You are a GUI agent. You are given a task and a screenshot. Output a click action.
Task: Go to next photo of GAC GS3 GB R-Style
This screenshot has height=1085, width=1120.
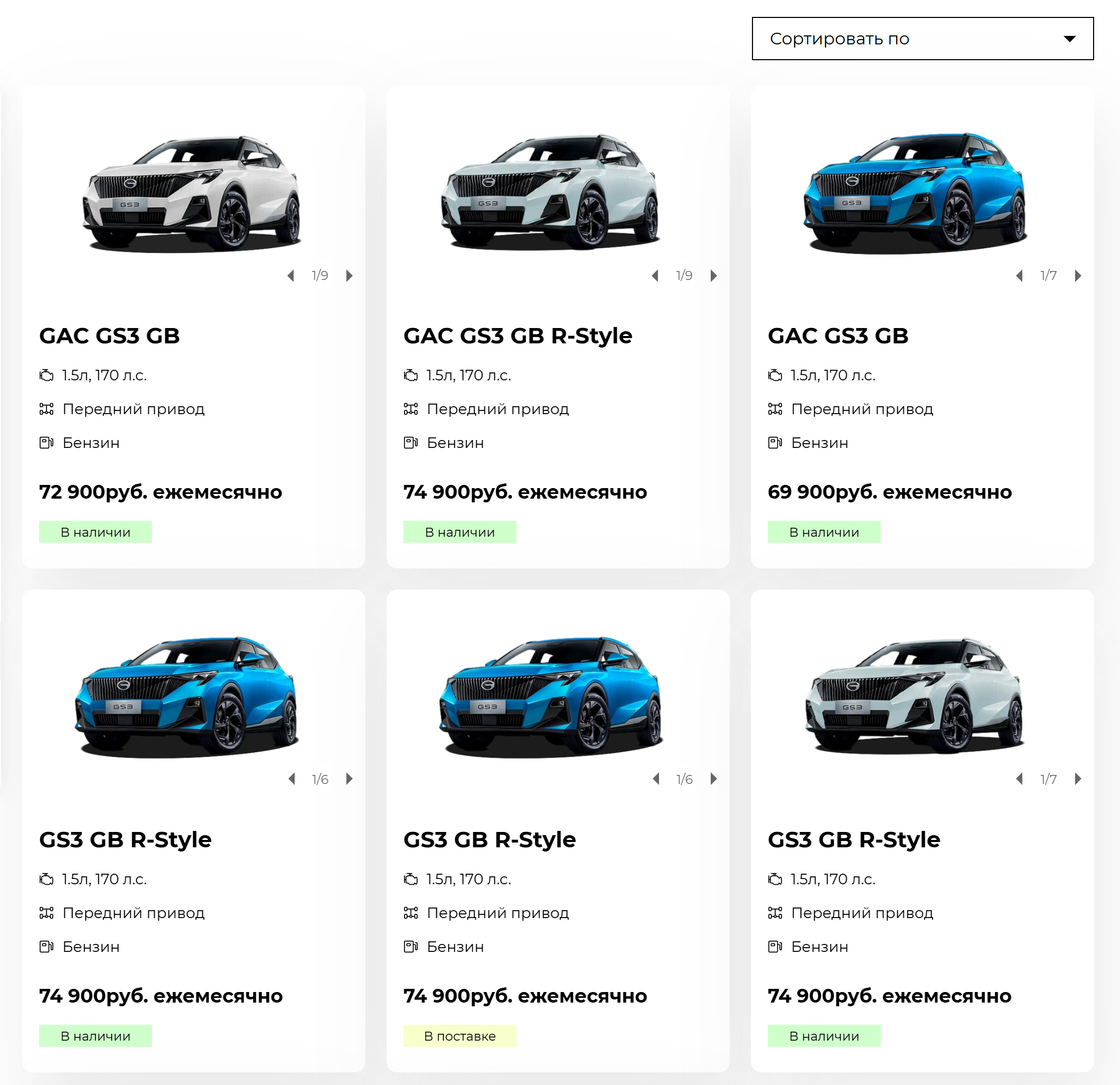coord(714,276)
